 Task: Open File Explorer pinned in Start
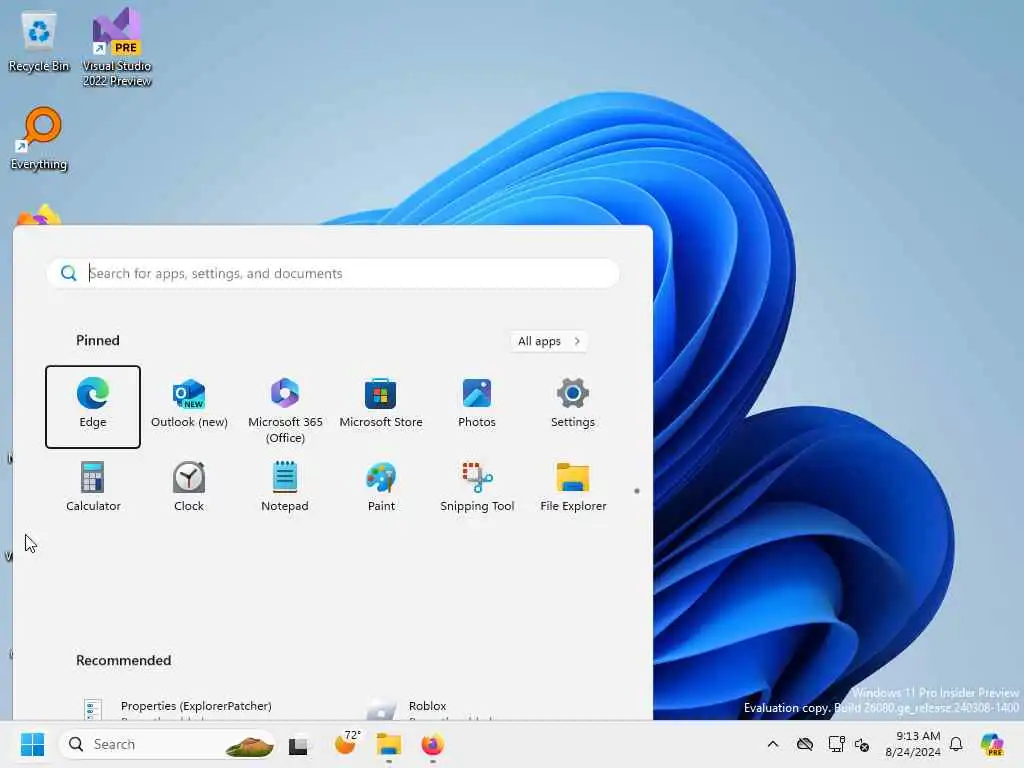573,487
